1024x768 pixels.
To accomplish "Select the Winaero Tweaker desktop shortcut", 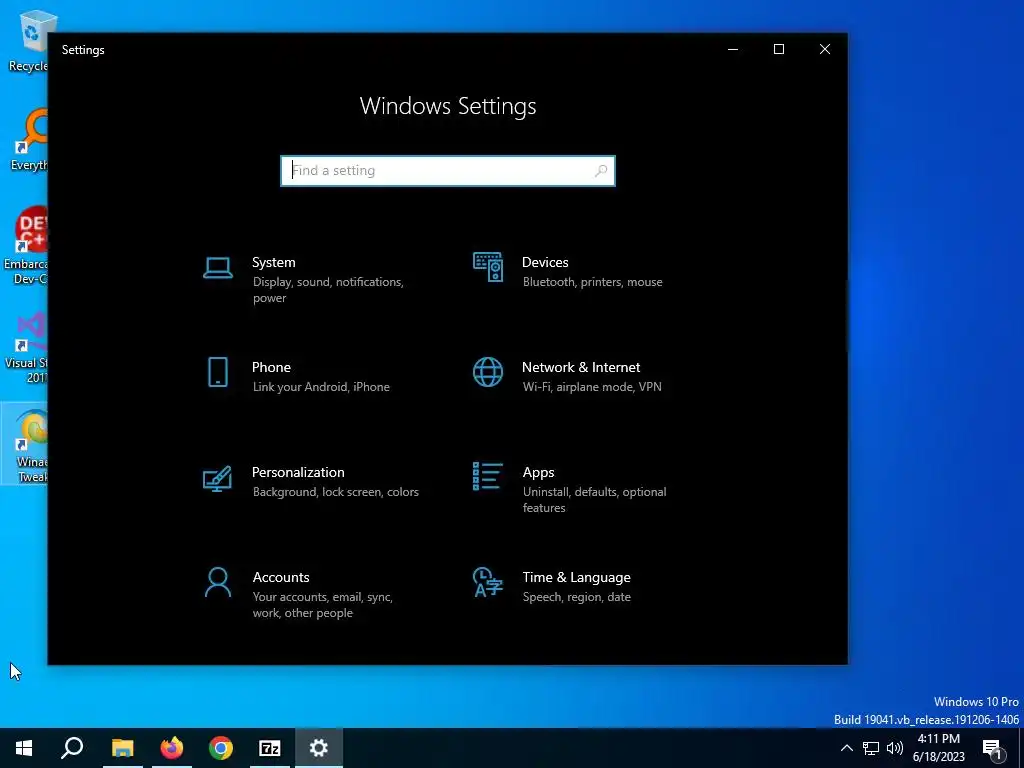I will [26, 445].
